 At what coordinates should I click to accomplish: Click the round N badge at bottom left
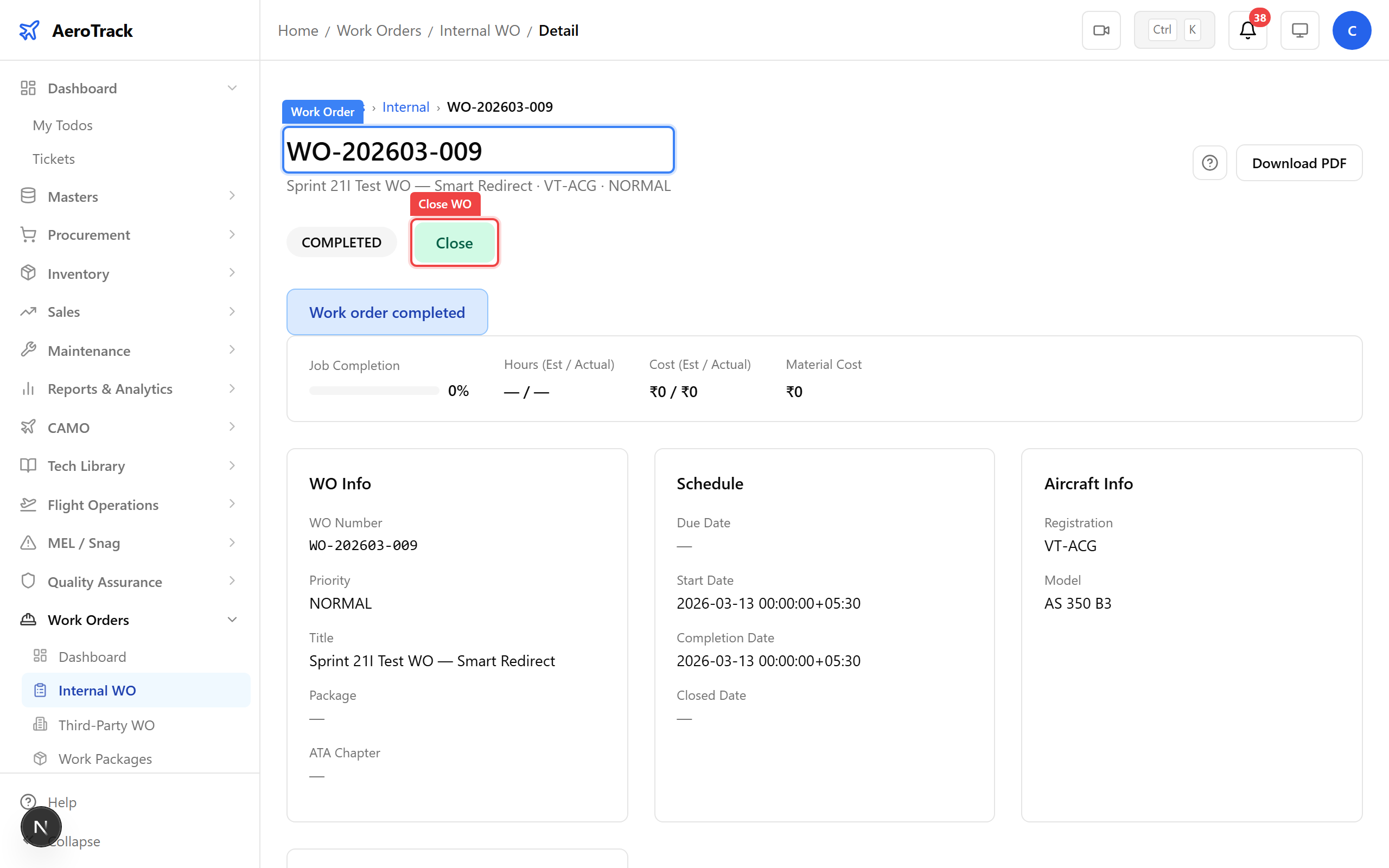(x=41, y=827)
